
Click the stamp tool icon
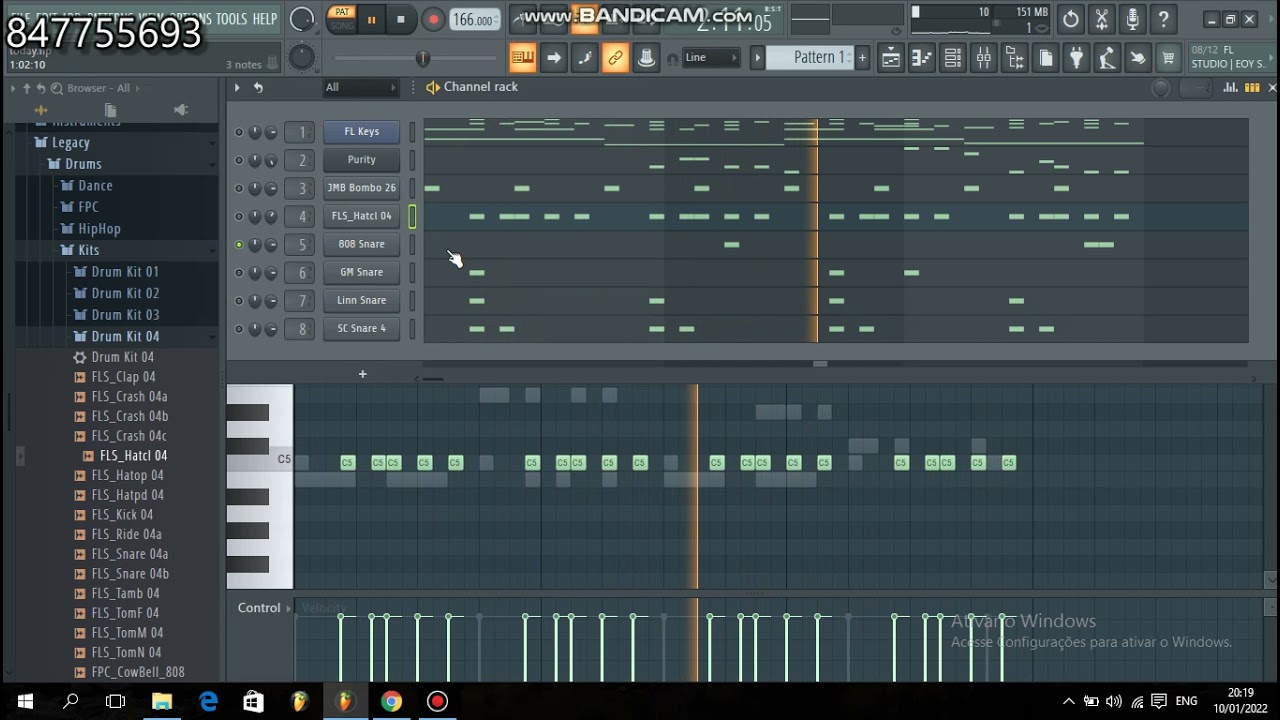(646, 58)
